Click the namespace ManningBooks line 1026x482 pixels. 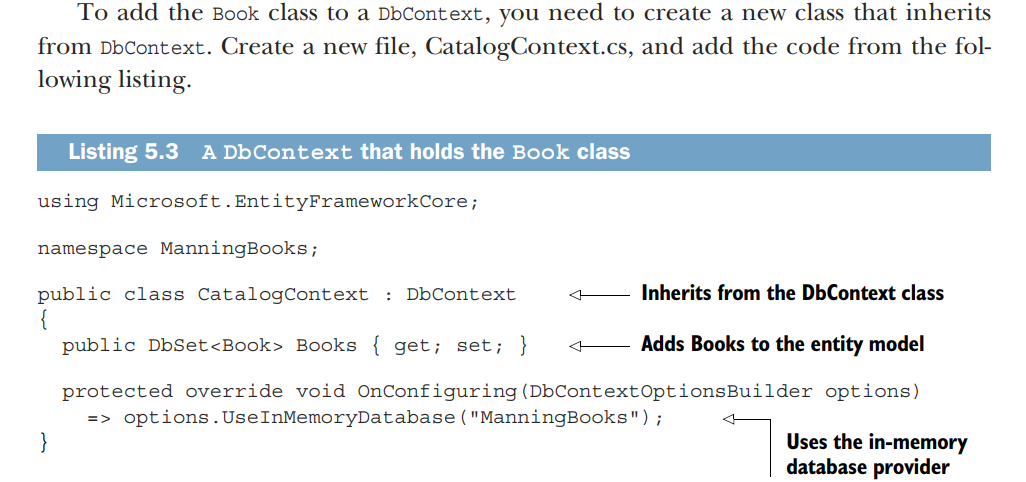177,249
